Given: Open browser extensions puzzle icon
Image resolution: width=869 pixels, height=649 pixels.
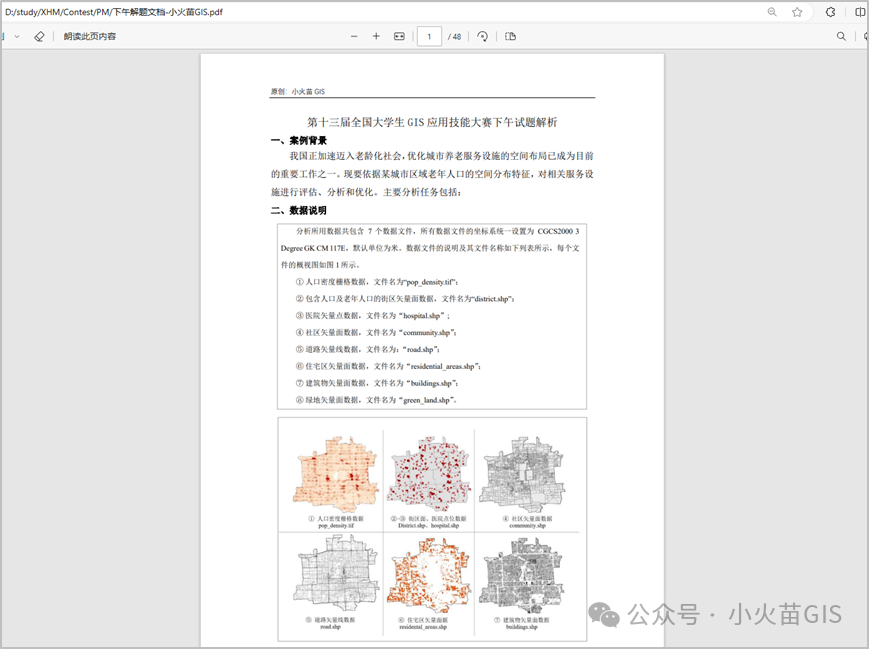Looking at the screenshot, I should pyautogui.click(x=830, y=12).
